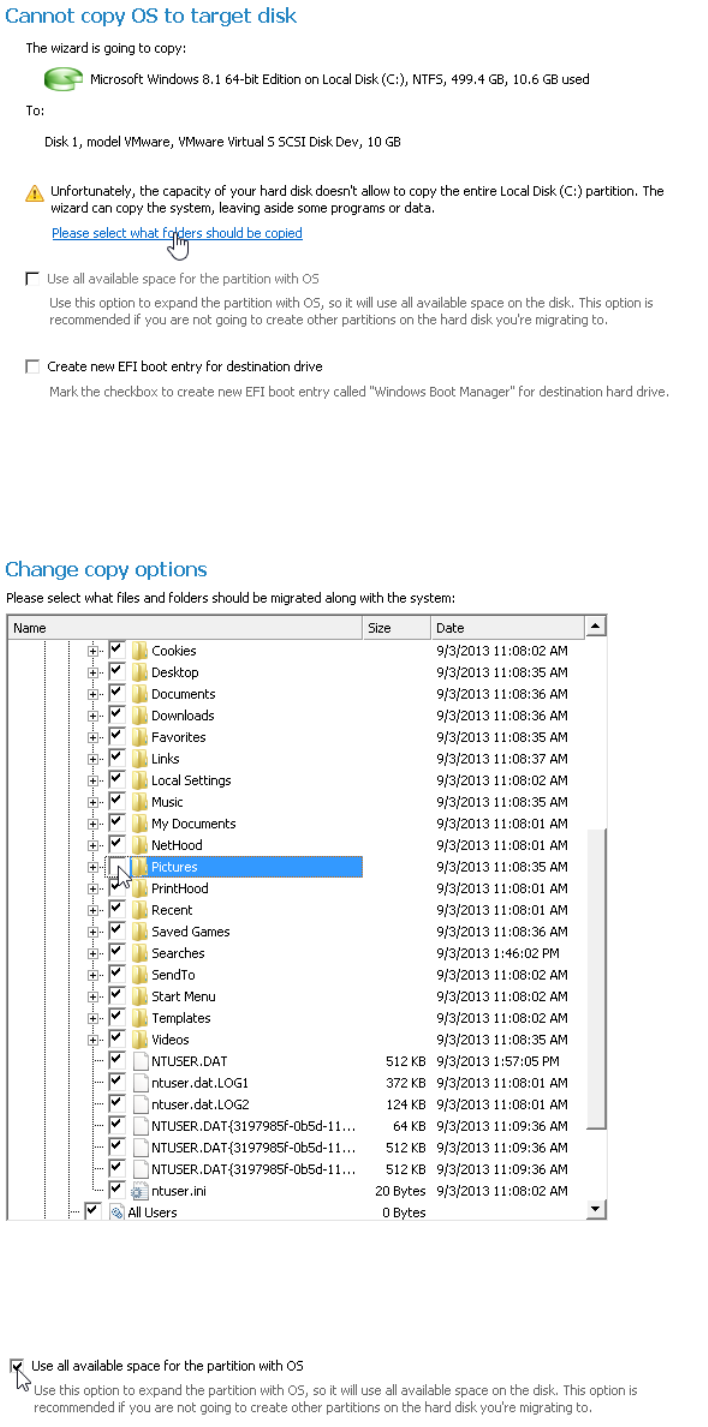The width and height of the screenshot is (708, 1427).
Task: Expand the Favorites folder tree node
Action: click(93, 738)
